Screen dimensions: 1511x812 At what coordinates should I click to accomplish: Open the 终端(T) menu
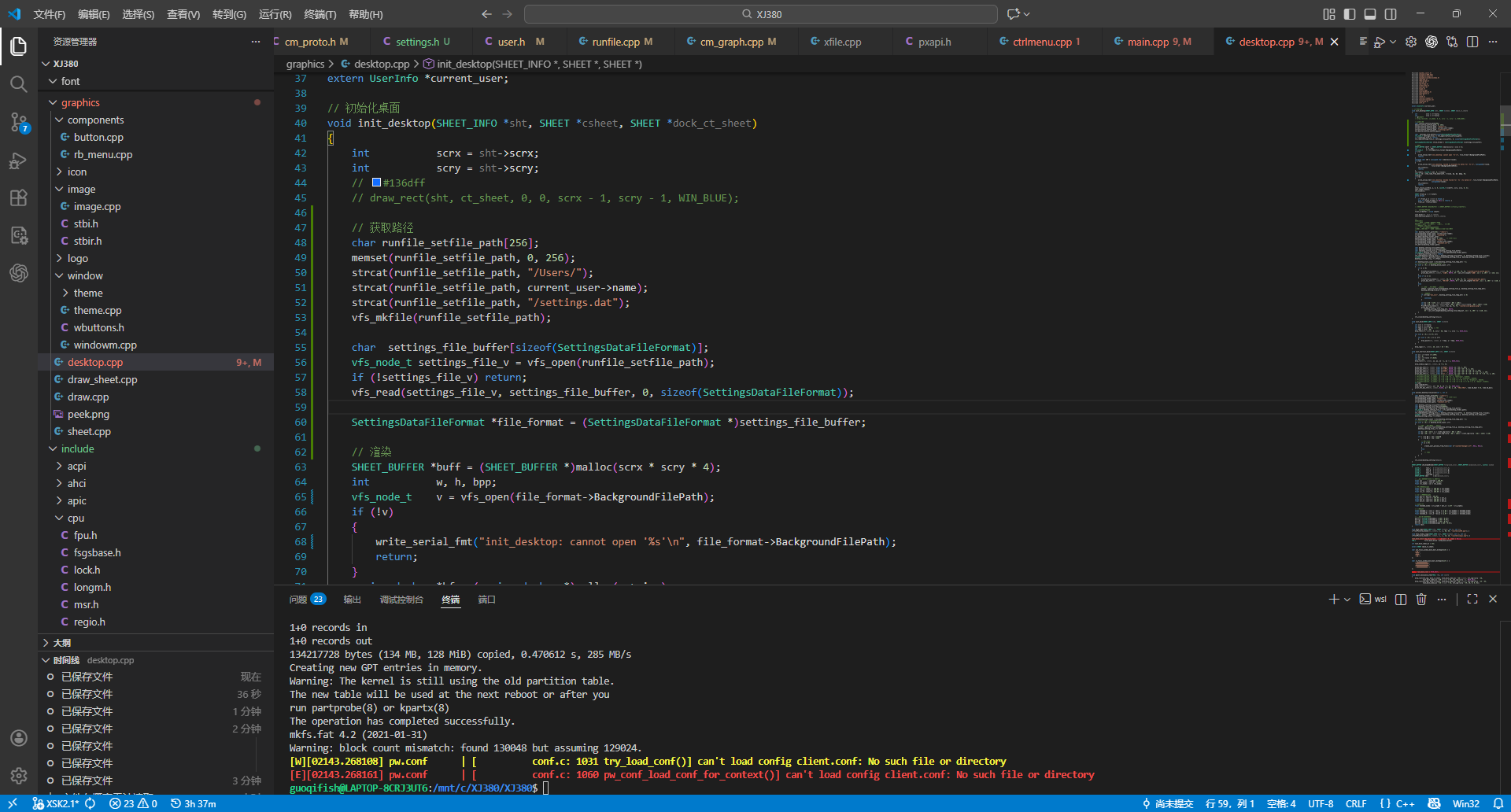(320, 14)
